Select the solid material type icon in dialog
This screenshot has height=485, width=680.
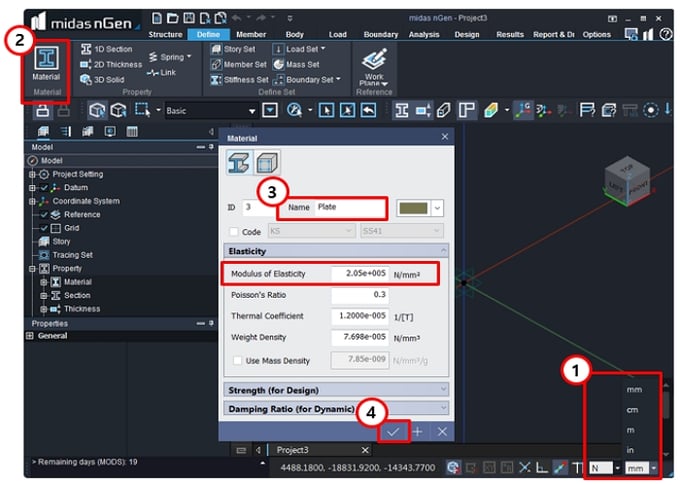pyautogui.click(x=267, y=163)
